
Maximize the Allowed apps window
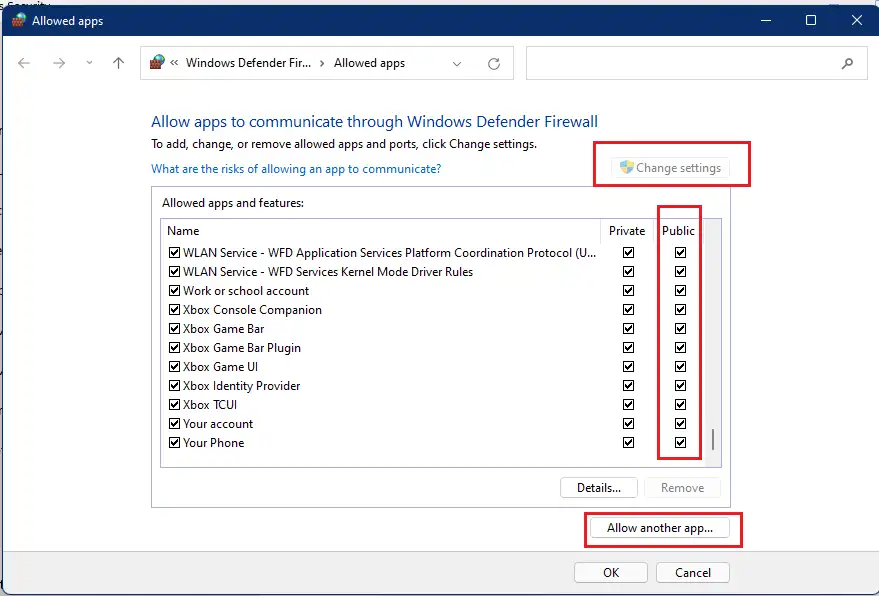click(811, 21)
